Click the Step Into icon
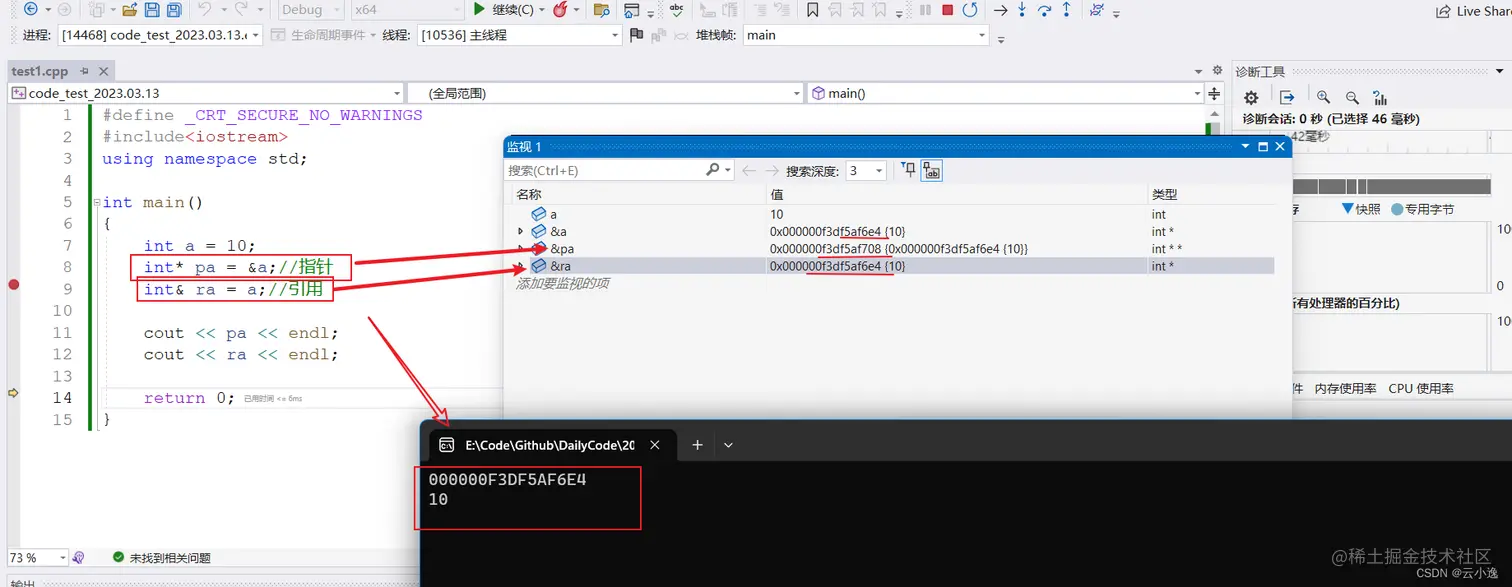The height and width of the screenshot is (587, 1512). (1022, 10)
